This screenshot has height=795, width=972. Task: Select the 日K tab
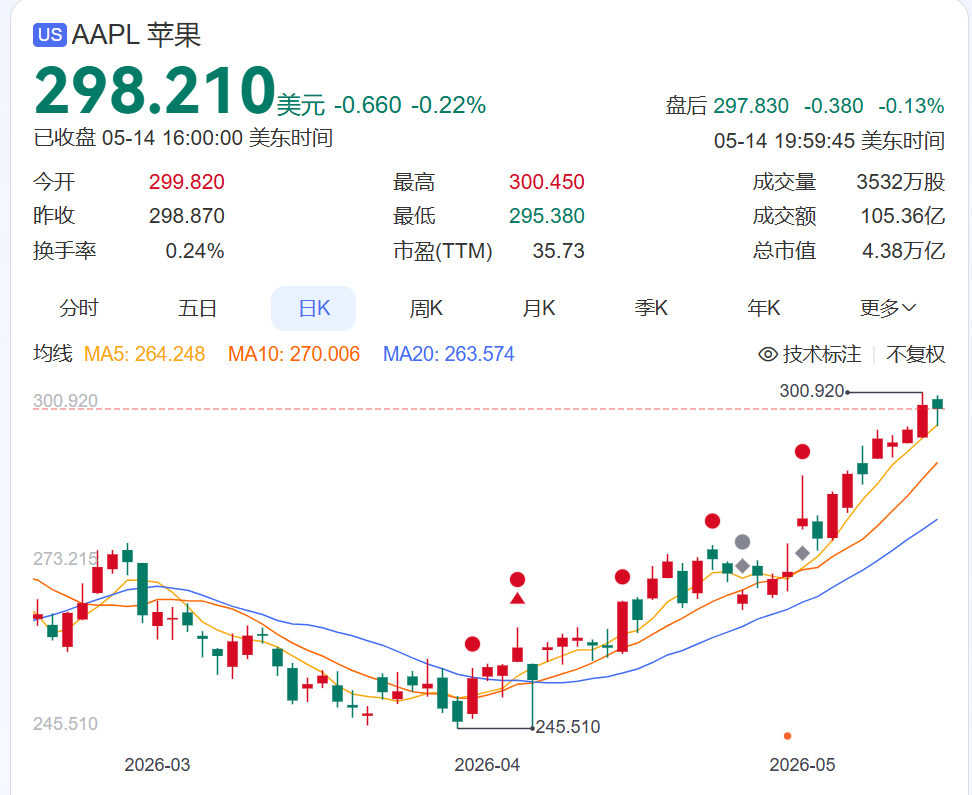coord(314,308)
